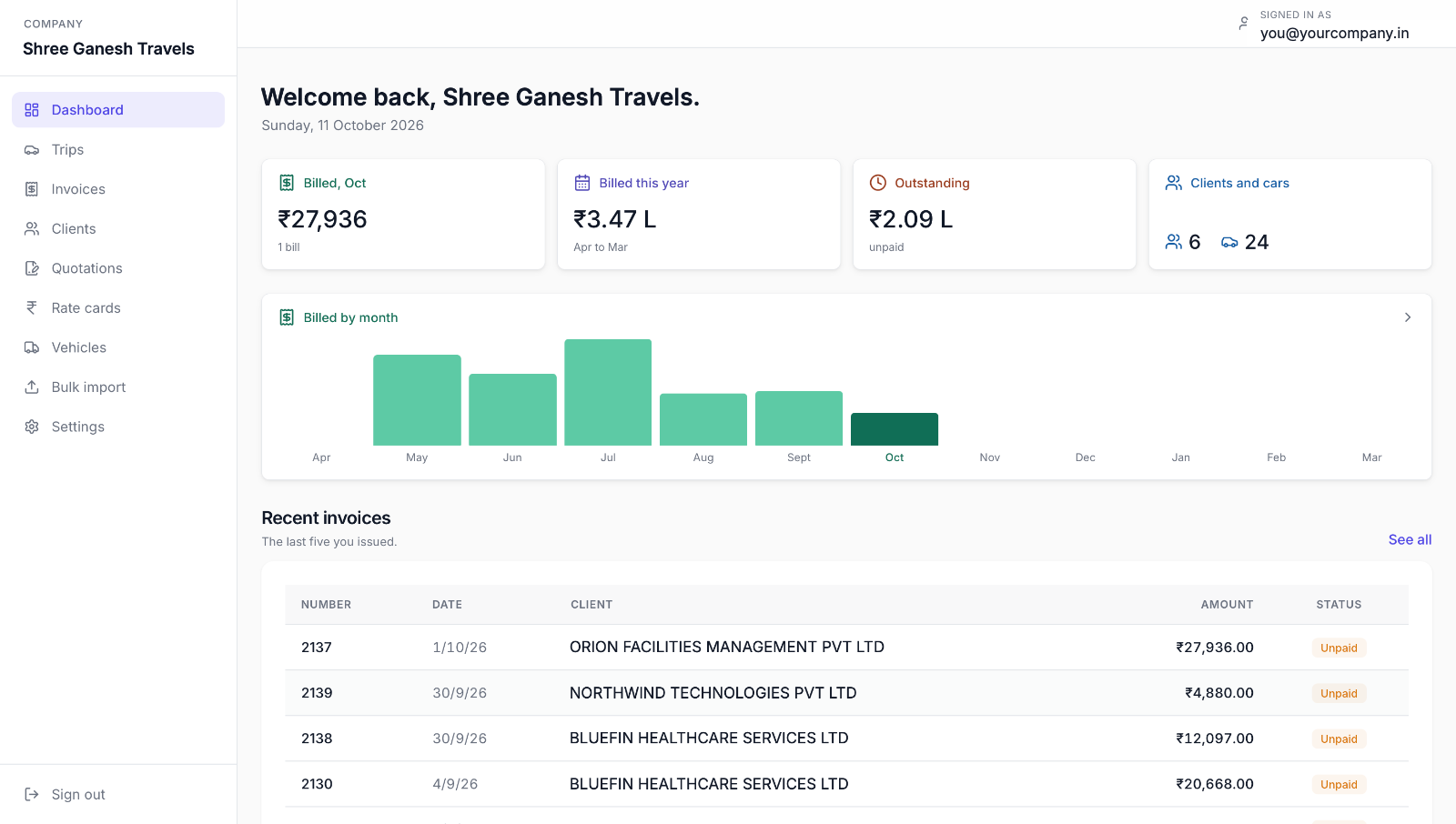This screenshot has width=1456, height=824.
Task: Click the dark green Oct bar
Action: 895,429
